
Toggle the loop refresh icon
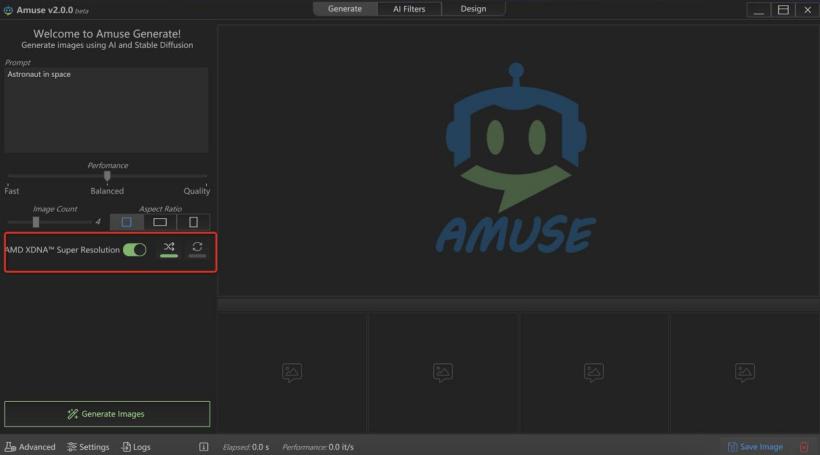[x=197, y=248]
